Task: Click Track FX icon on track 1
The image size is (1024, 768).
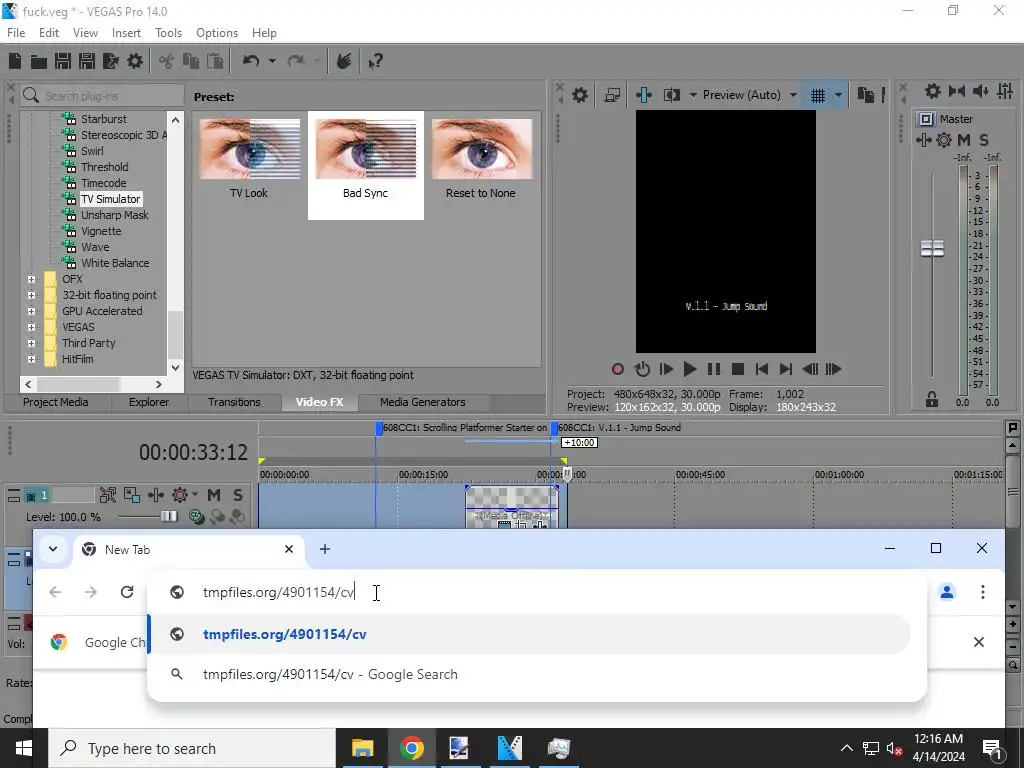Action: [155, 495]
